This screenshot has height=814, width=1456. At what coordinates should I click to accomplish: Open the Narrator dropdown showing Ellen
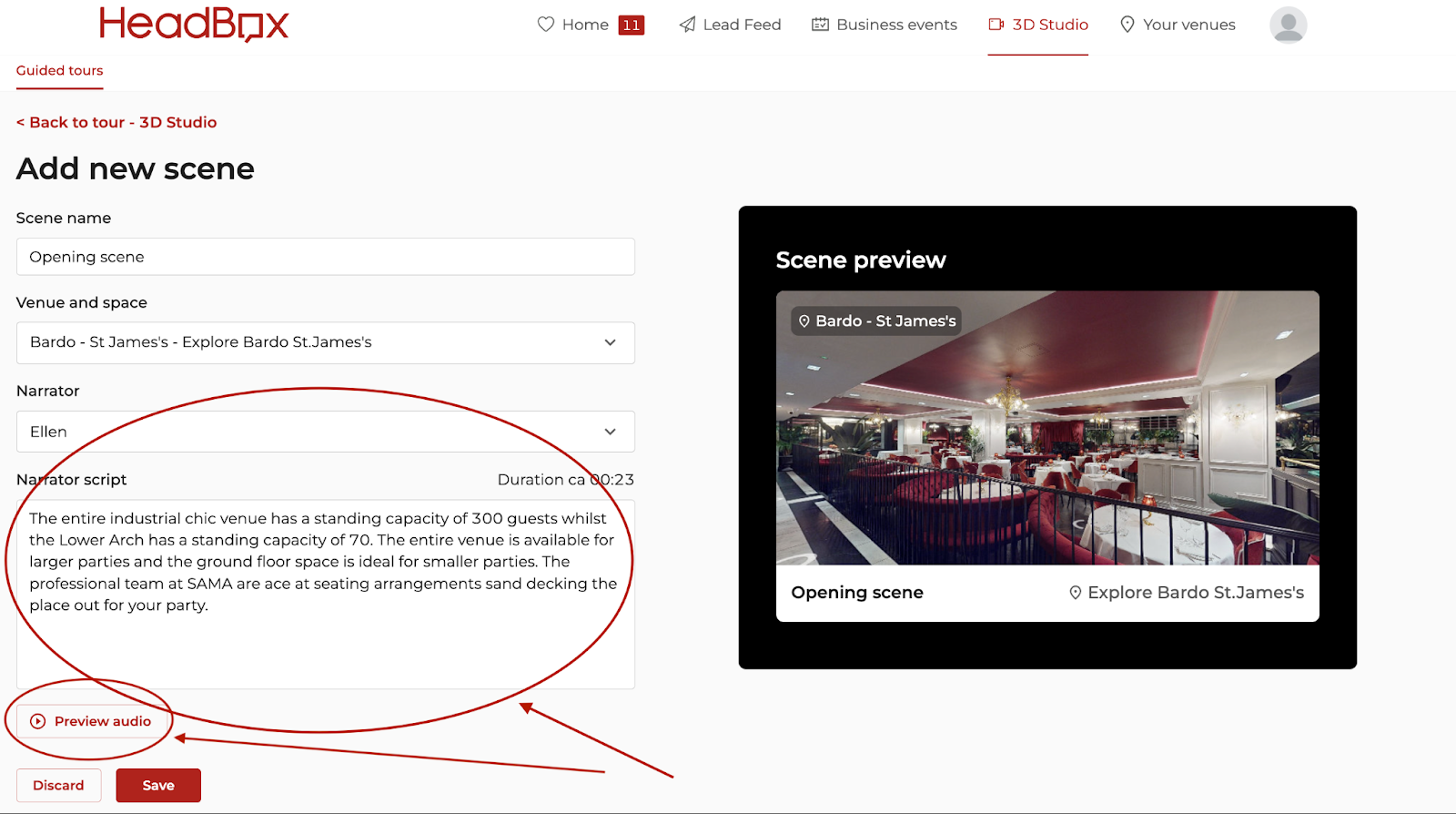pos(326,432)
